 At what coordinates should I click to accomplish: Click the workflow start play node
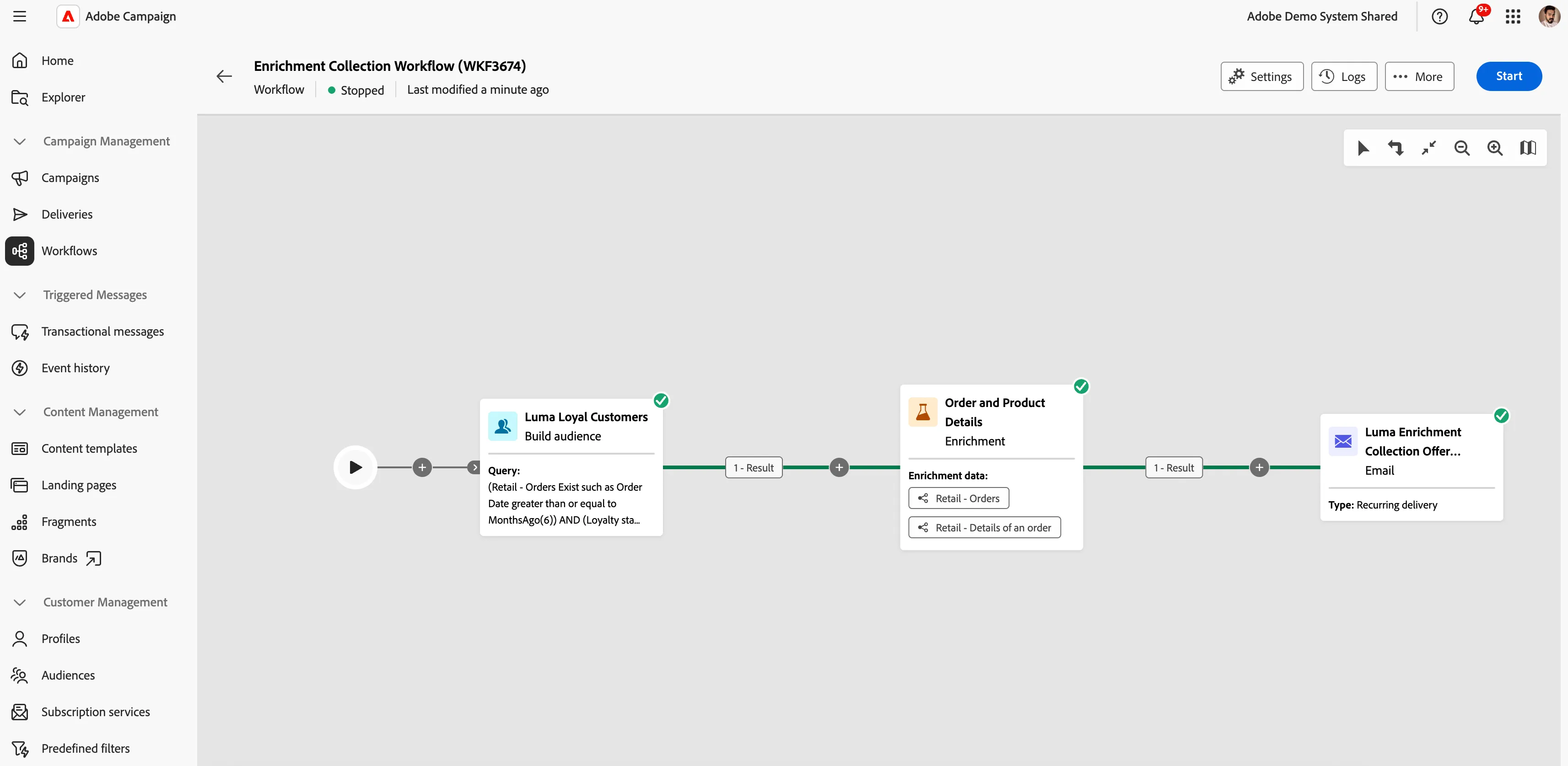(356, 467)
